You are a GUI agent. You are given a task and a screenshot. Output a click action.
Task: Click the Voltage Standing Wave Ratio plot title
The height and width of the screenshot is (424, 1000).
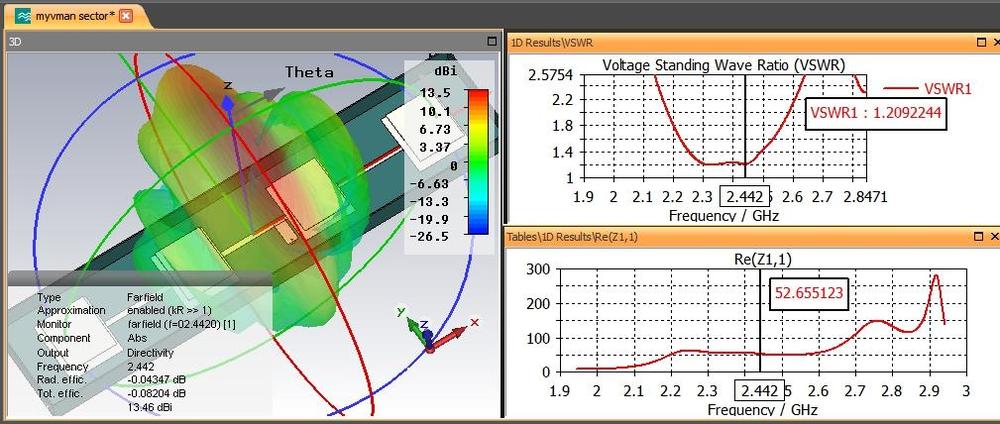coord(724,65)
